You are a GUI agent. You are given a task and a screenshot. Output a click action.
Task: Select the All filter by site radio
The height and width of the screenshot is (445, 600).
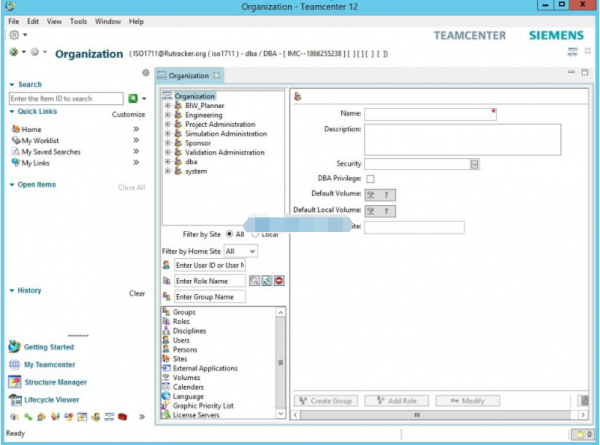click(230, 234)
